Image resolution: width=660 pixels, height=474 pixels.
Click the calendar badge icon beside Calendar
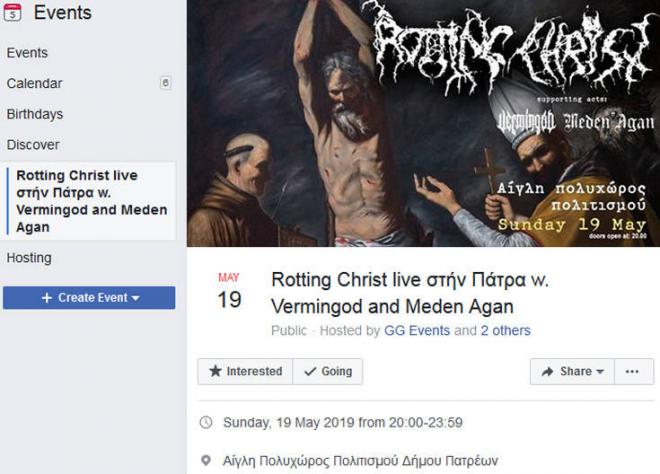pyautogui.click(x=166, y=83)
